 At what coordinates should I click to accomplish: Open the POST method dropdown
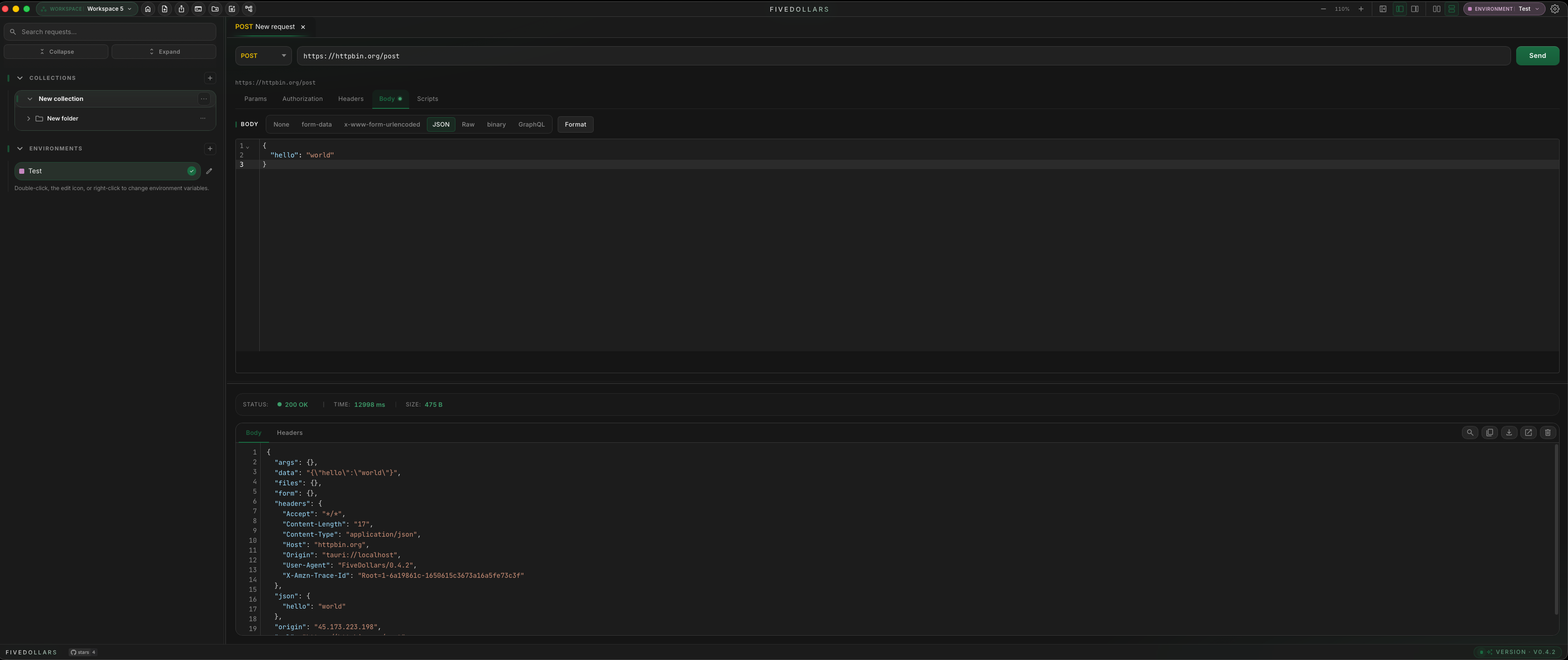tap(263, 56)
